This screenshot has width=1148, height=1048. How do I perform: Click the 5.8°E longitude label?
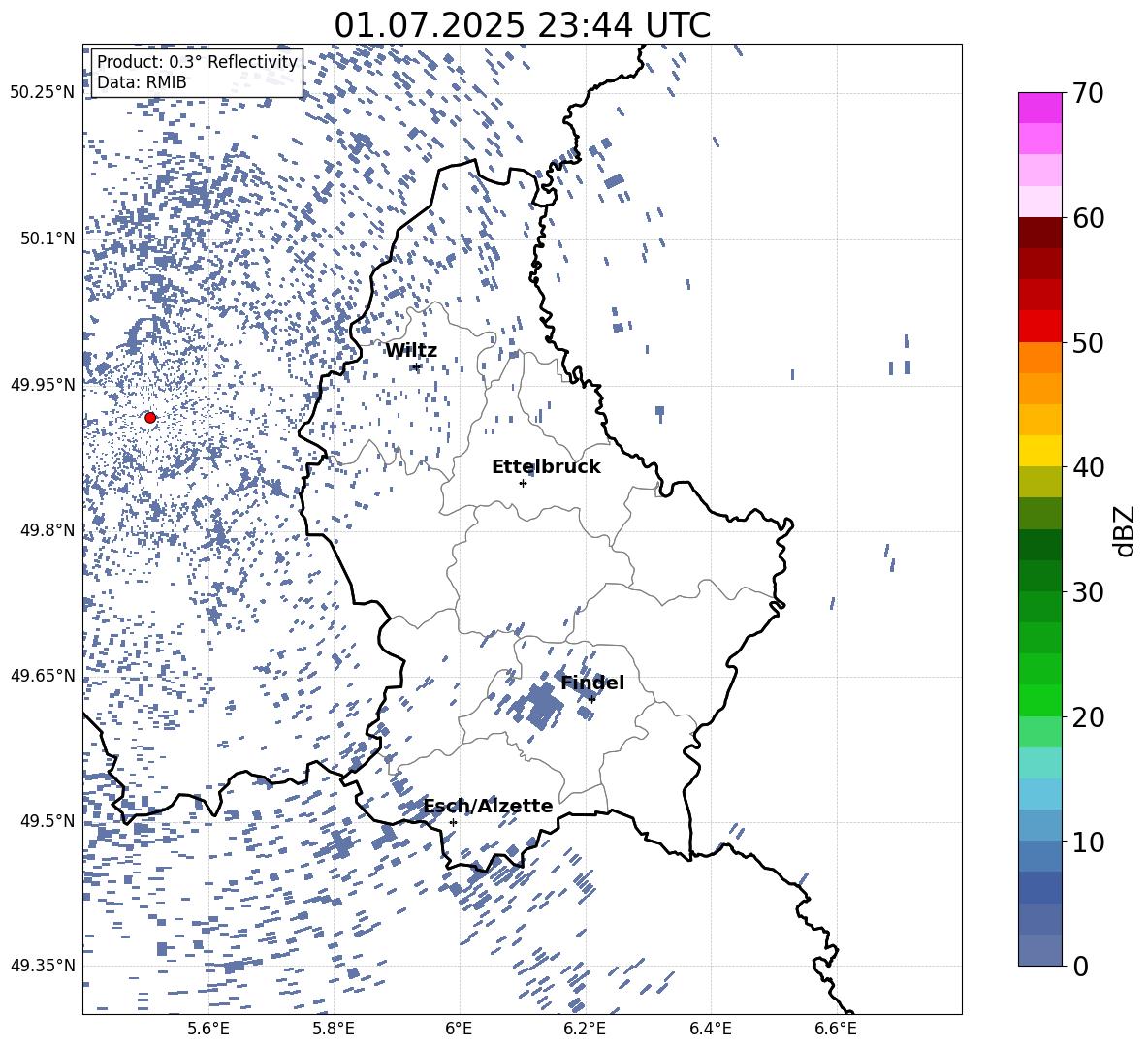pyautogui.click(x=334, y=1029)
